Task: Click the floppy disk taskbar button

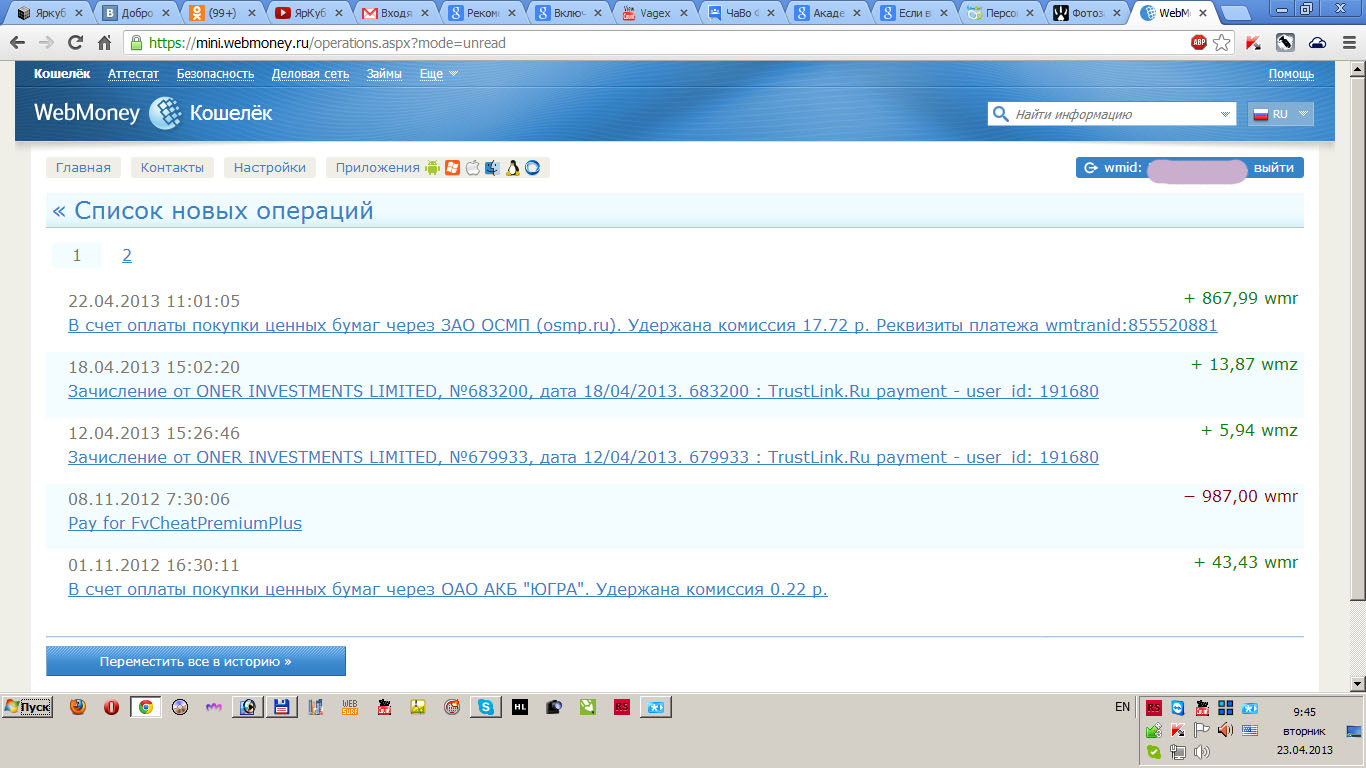Action: (x=282, y=707)
